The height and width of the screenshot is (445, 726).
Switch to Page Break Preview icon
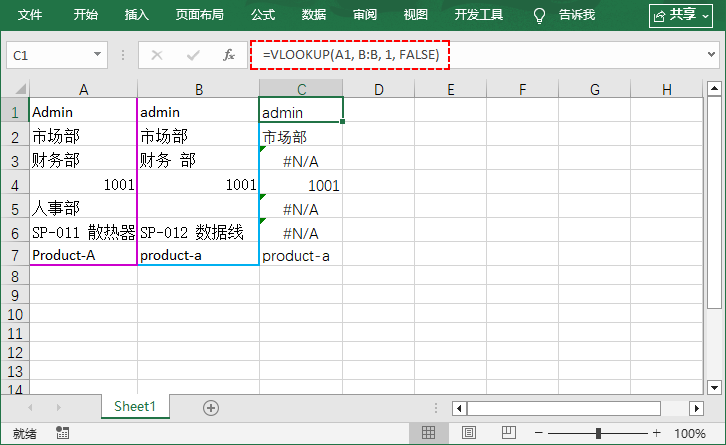coord(508,433)
